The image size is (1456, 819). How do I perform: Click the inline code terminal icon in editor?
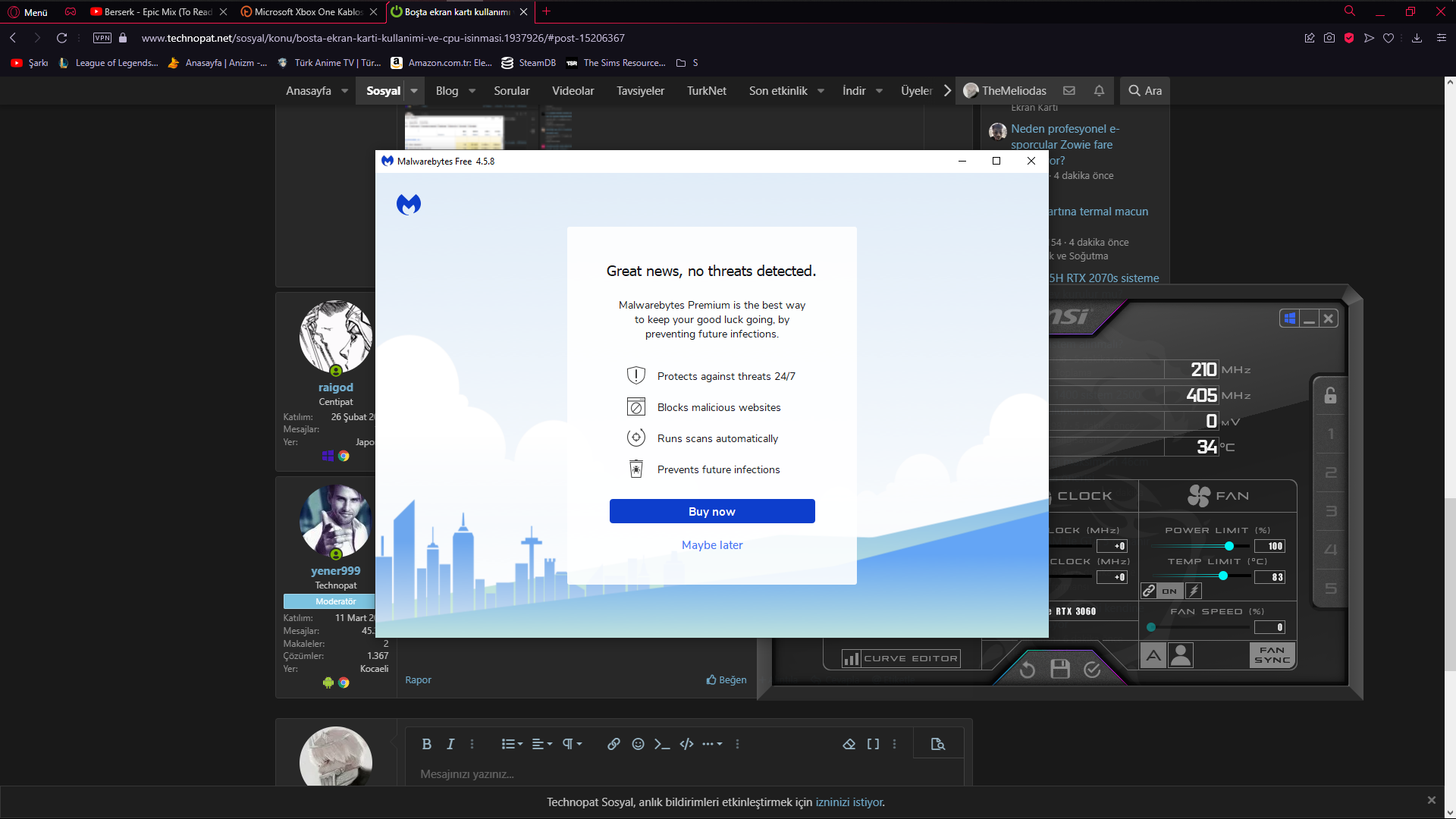coord(662,744)
